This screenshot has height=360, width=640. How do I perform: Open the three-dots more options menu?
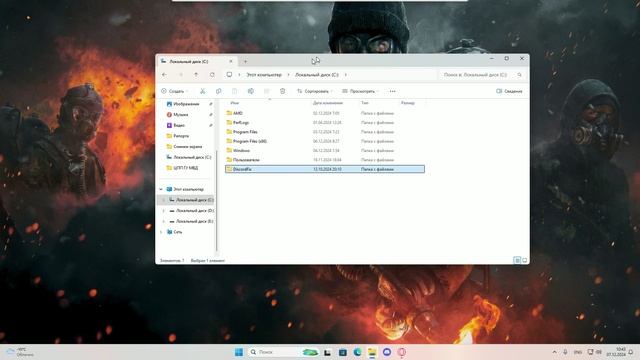click(392, 91)
